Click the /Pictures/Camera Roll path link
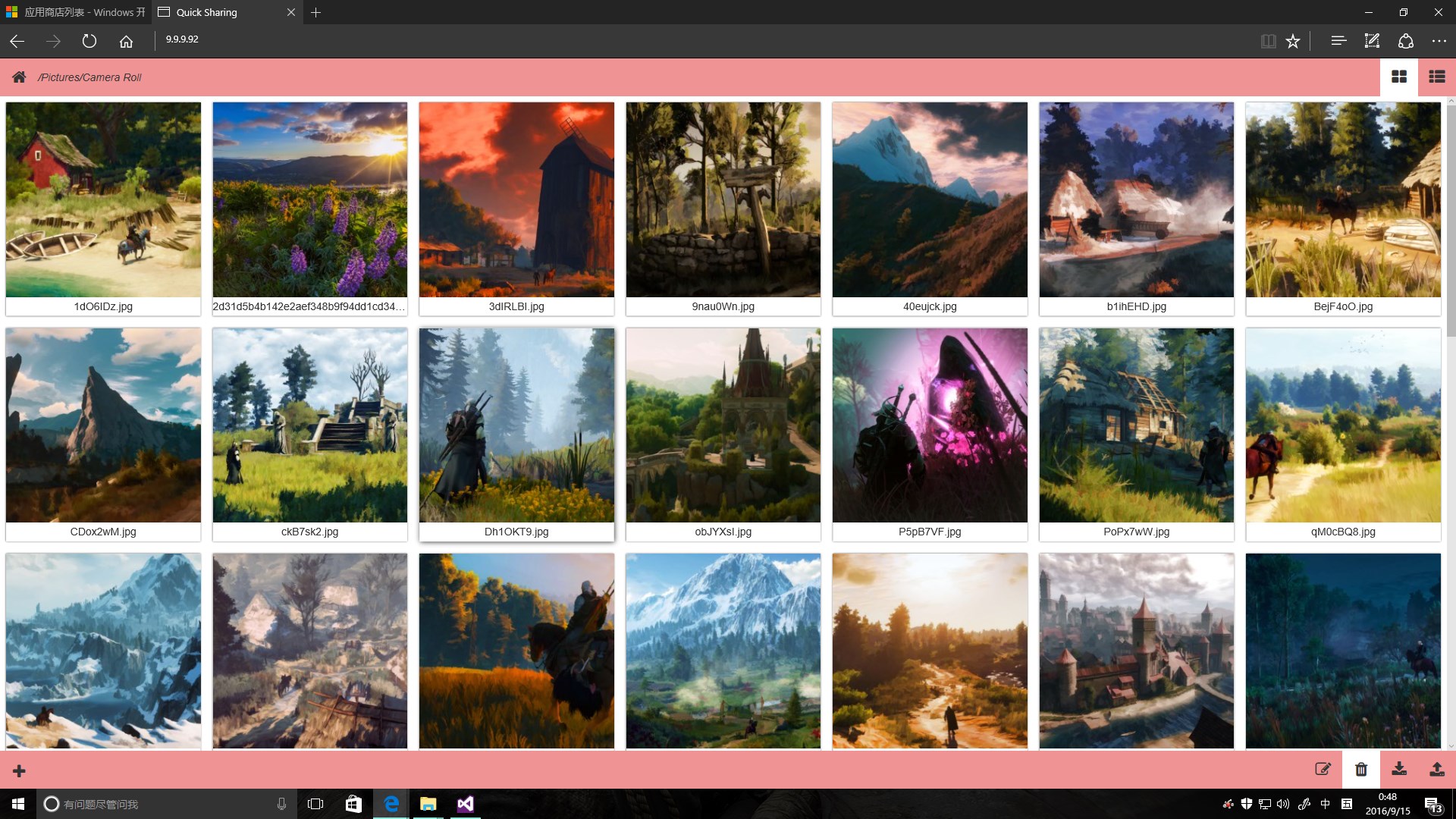Image resolution: width=1456 pixels, height=819 pixels. tap(89, 77)
